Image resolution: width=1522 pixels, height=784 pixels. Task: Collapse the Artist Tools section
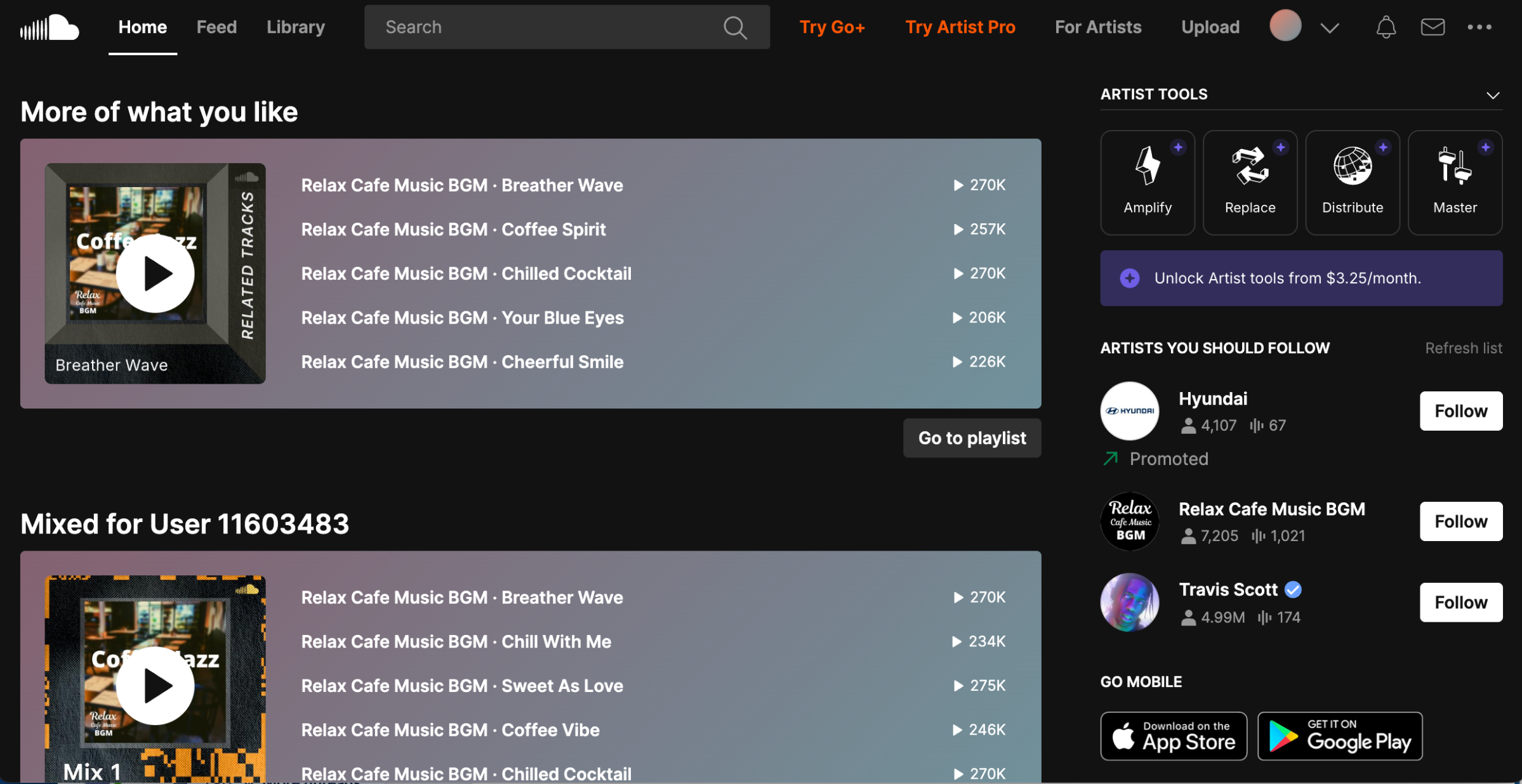pyautogui.click(x=1492, y=95)
